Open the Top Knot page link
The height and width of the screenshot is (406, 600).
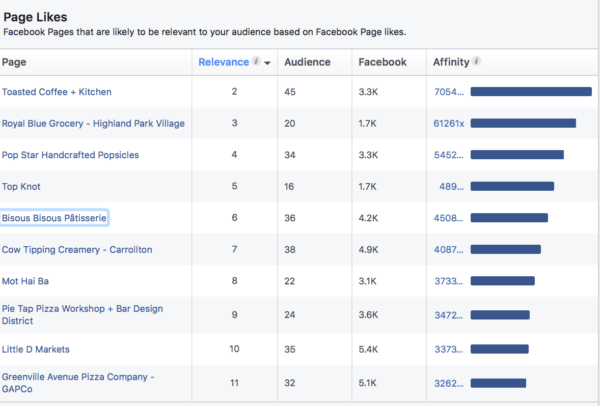[x=21, y=187]
